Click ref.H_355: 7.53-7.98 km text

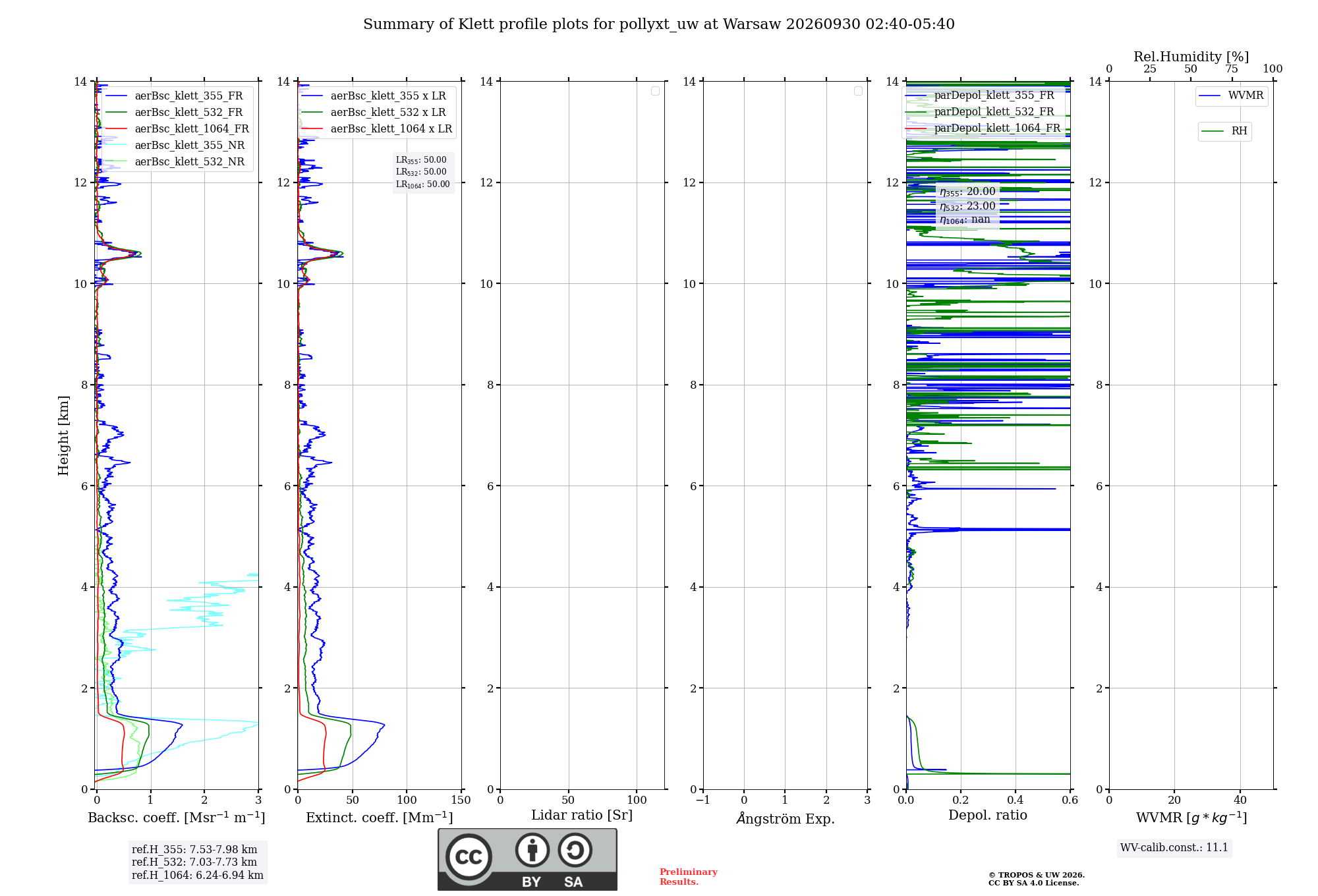(x=194, y=850)
